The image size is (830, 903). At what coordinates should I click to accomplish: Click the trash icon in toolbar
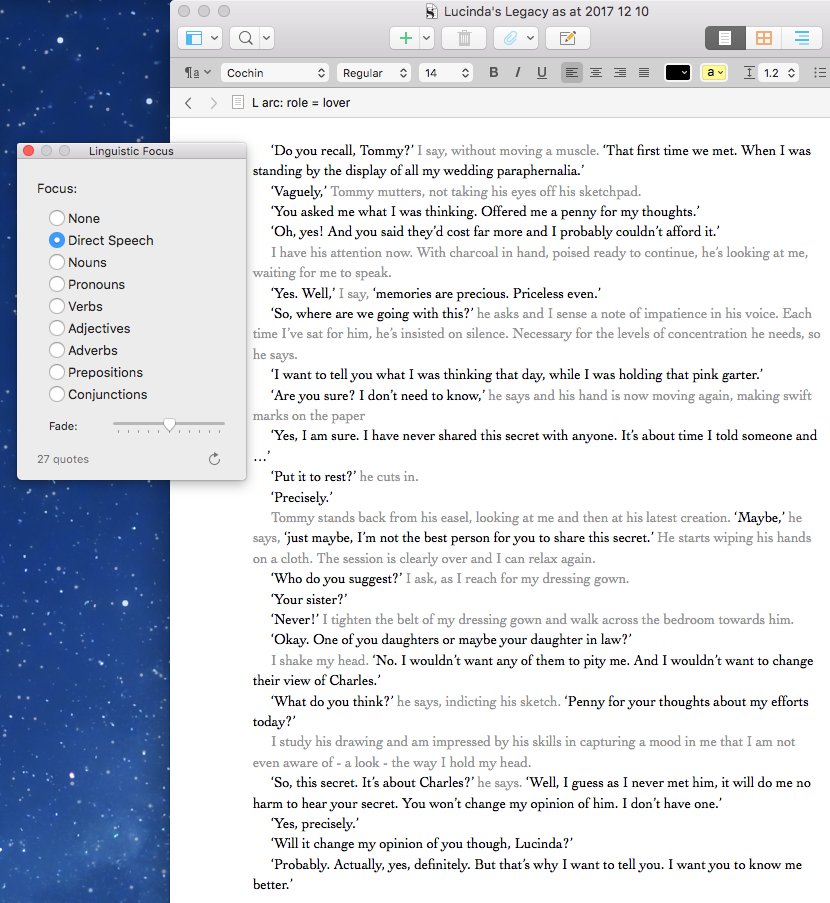pos(464,39)
